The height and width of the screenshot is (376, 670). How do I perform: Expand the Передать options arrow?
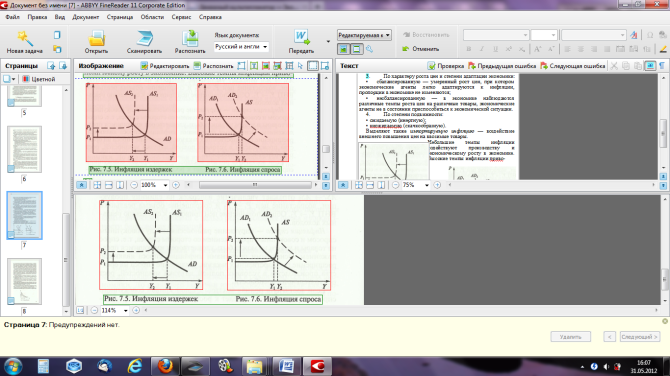click(328, 41)
